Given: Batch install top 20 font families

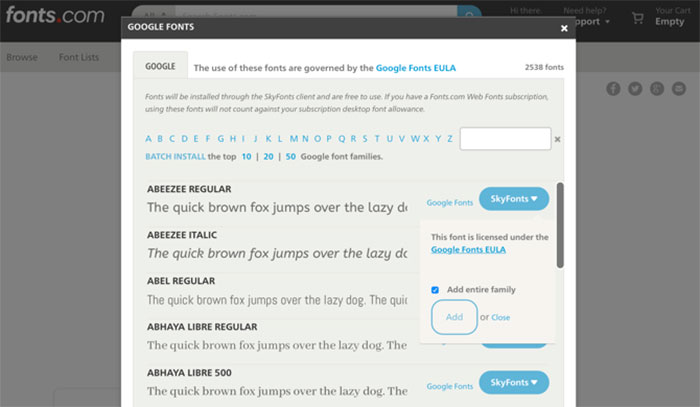Looking at the screenshot, I should (x=268, y=157).
